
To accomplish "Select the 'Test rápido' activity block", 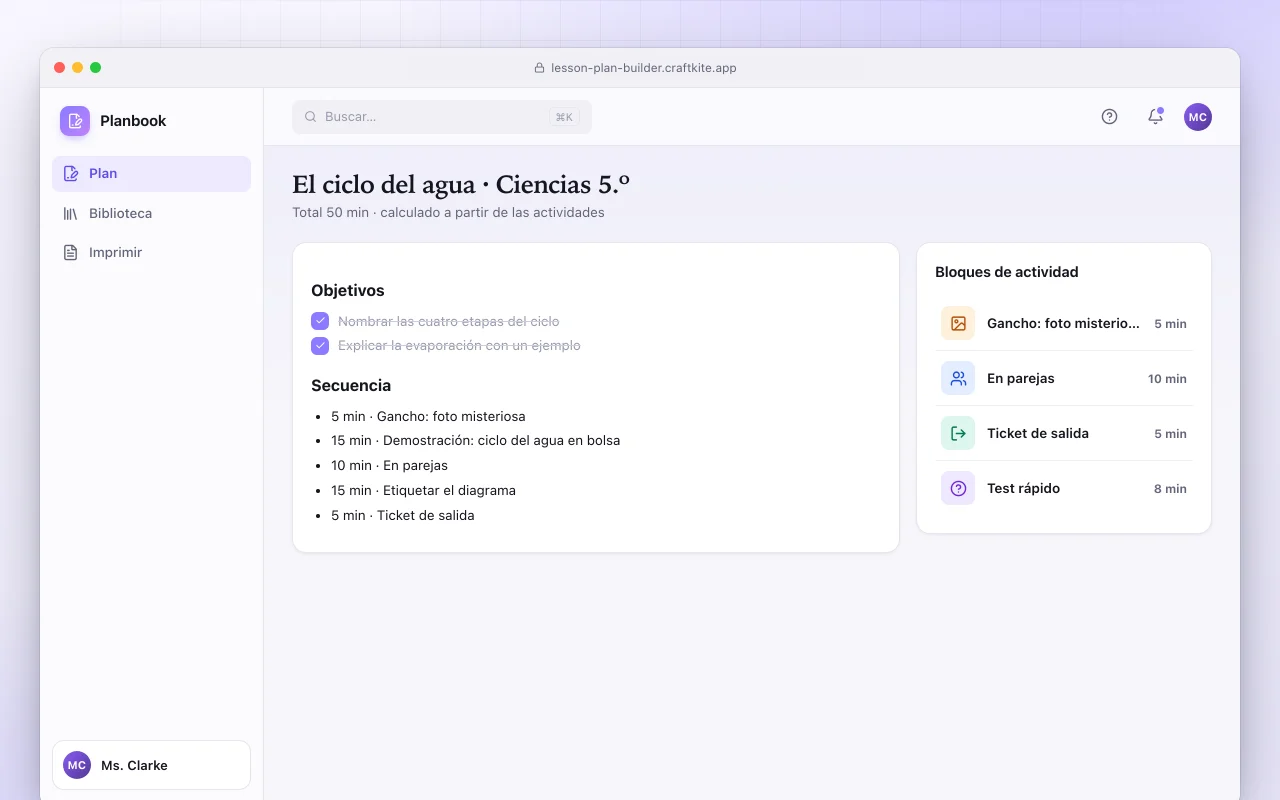I will (x=1064, y=488).
